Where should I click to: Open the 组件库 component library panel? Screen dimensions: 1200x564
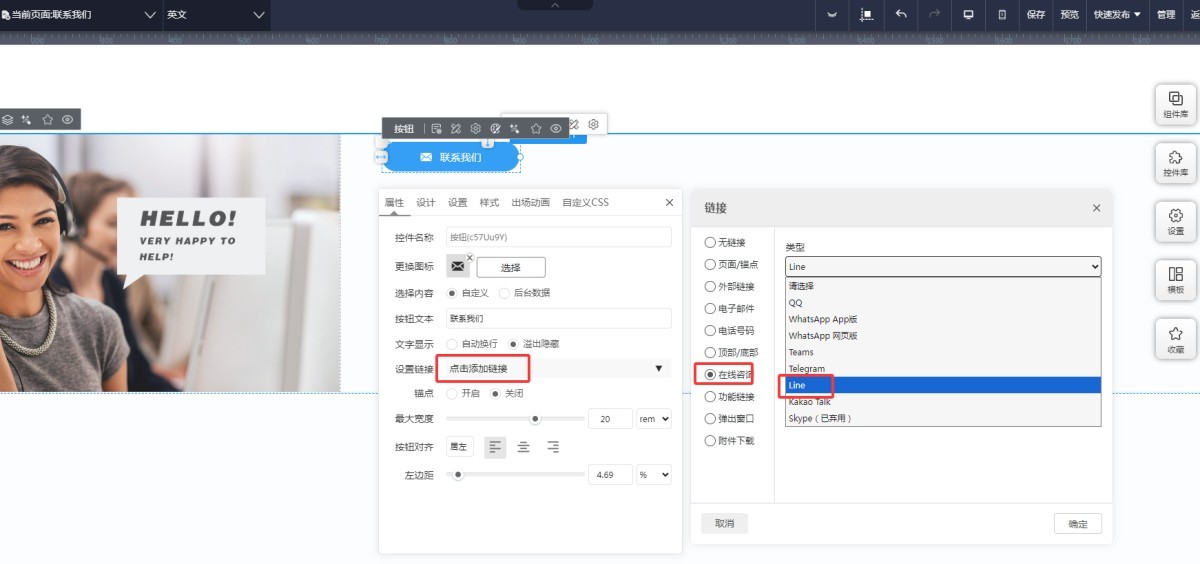click(x=1175, y=104)
